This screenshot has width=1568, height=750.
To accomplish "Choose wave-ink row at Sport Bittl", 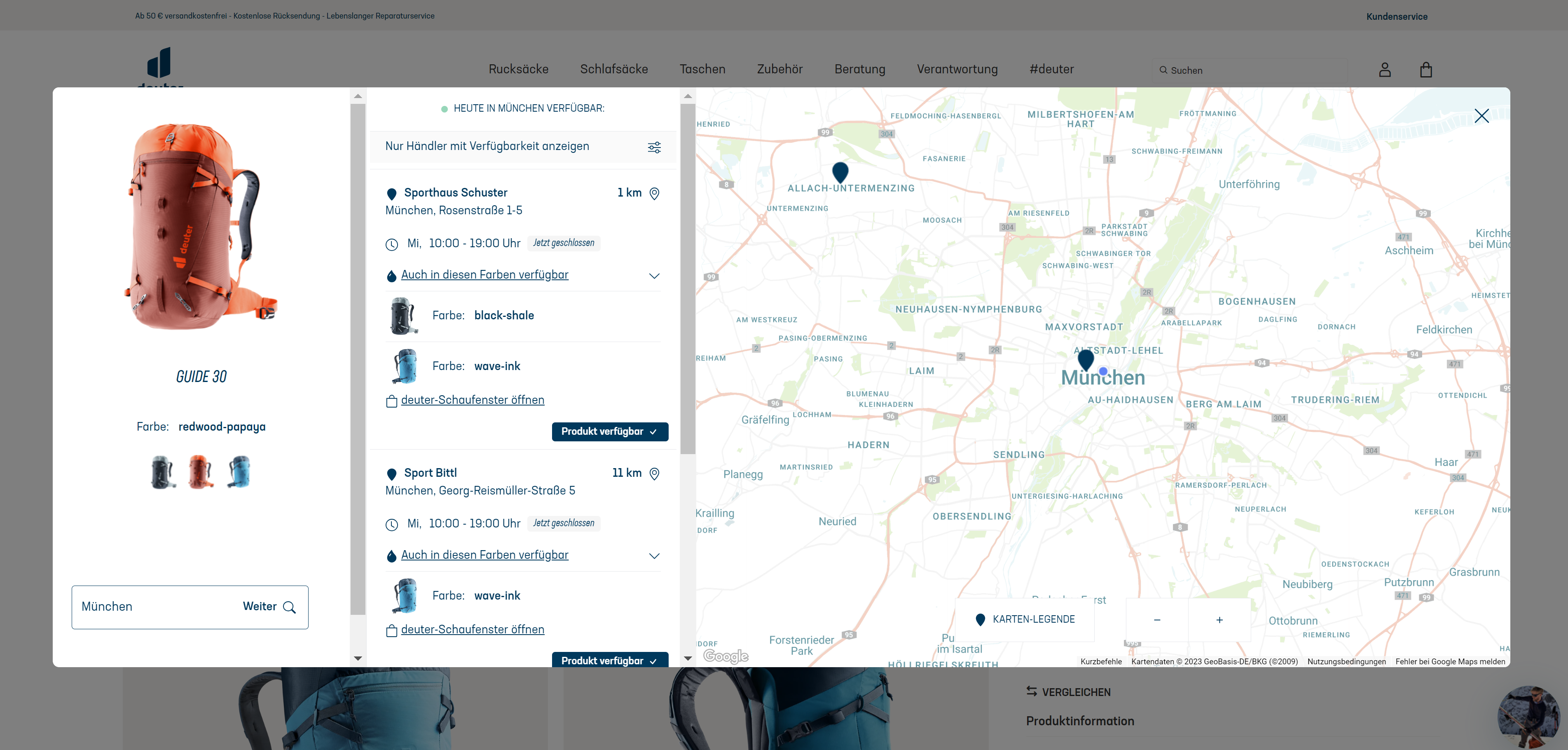I will click(524, 596).
